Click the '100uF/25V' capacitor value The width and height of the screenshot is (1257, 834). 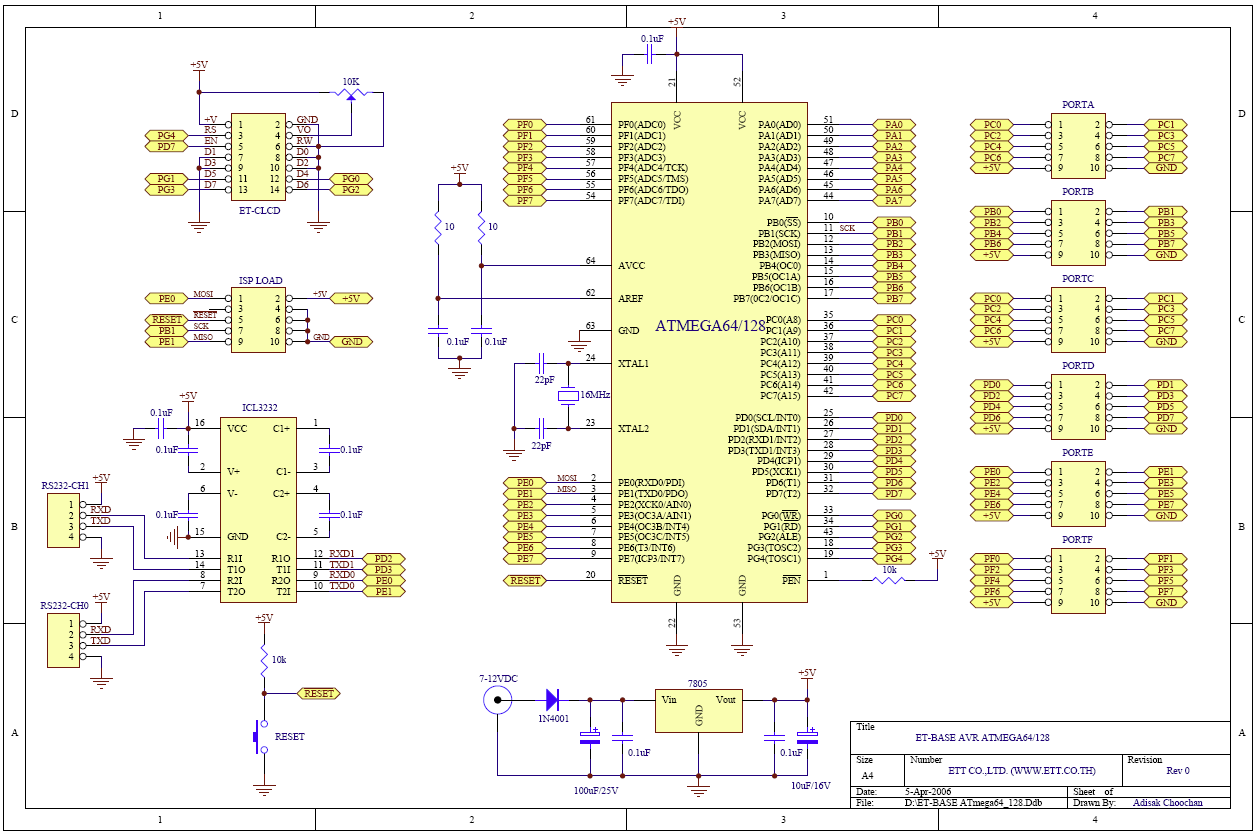coord(595,790)
